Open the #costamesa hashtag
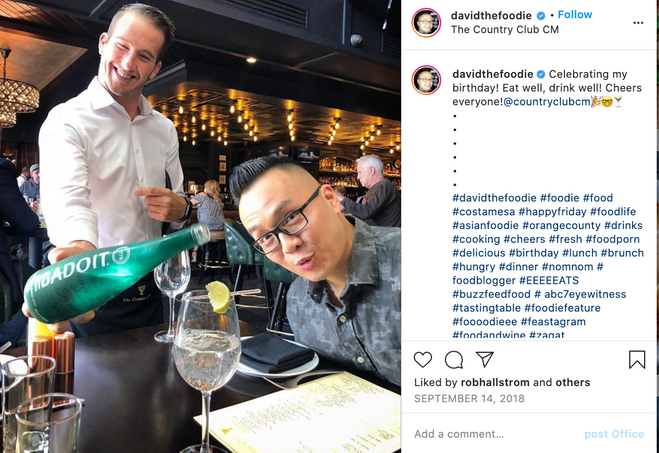Screen dimensions: 659x453 (483, 212)
